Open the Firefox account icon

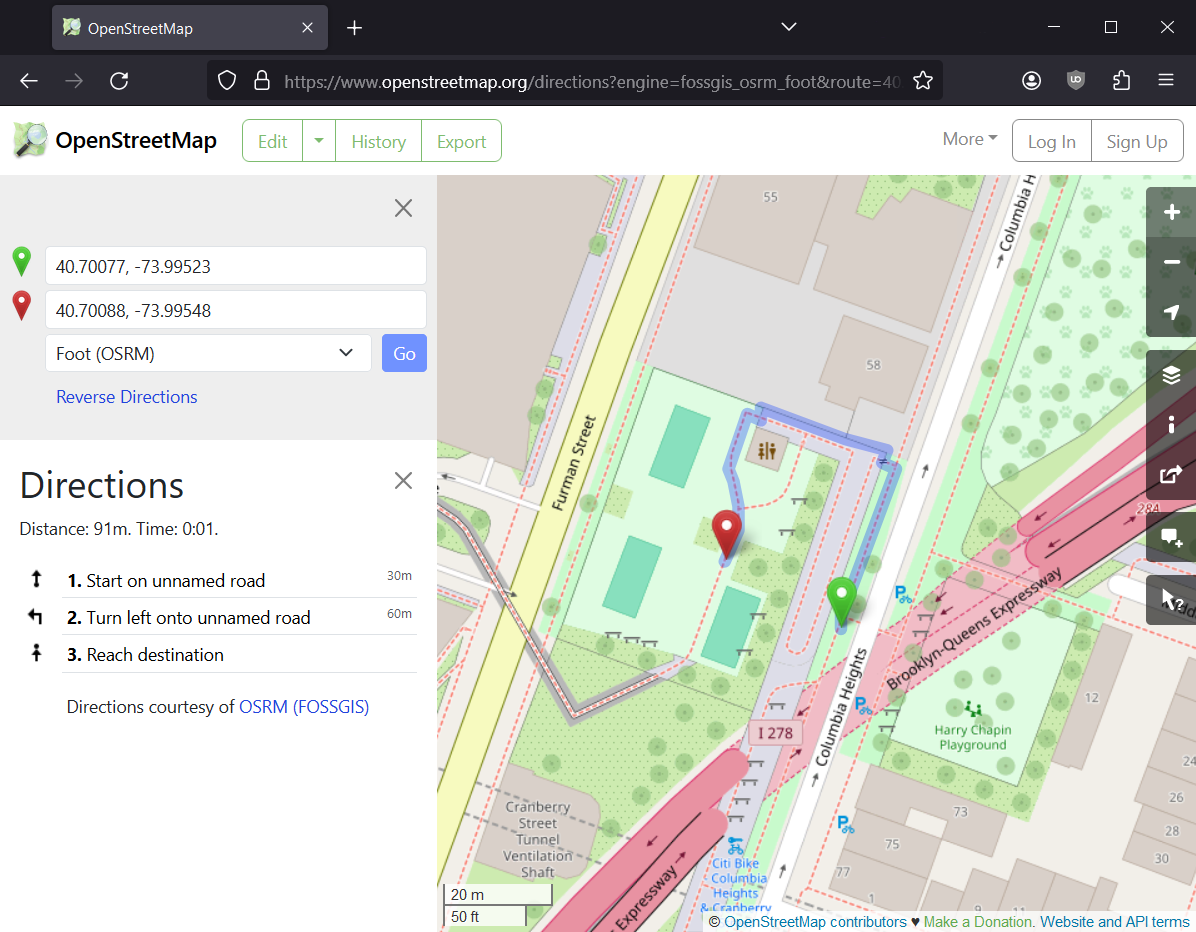click(x=1031, y=81)
